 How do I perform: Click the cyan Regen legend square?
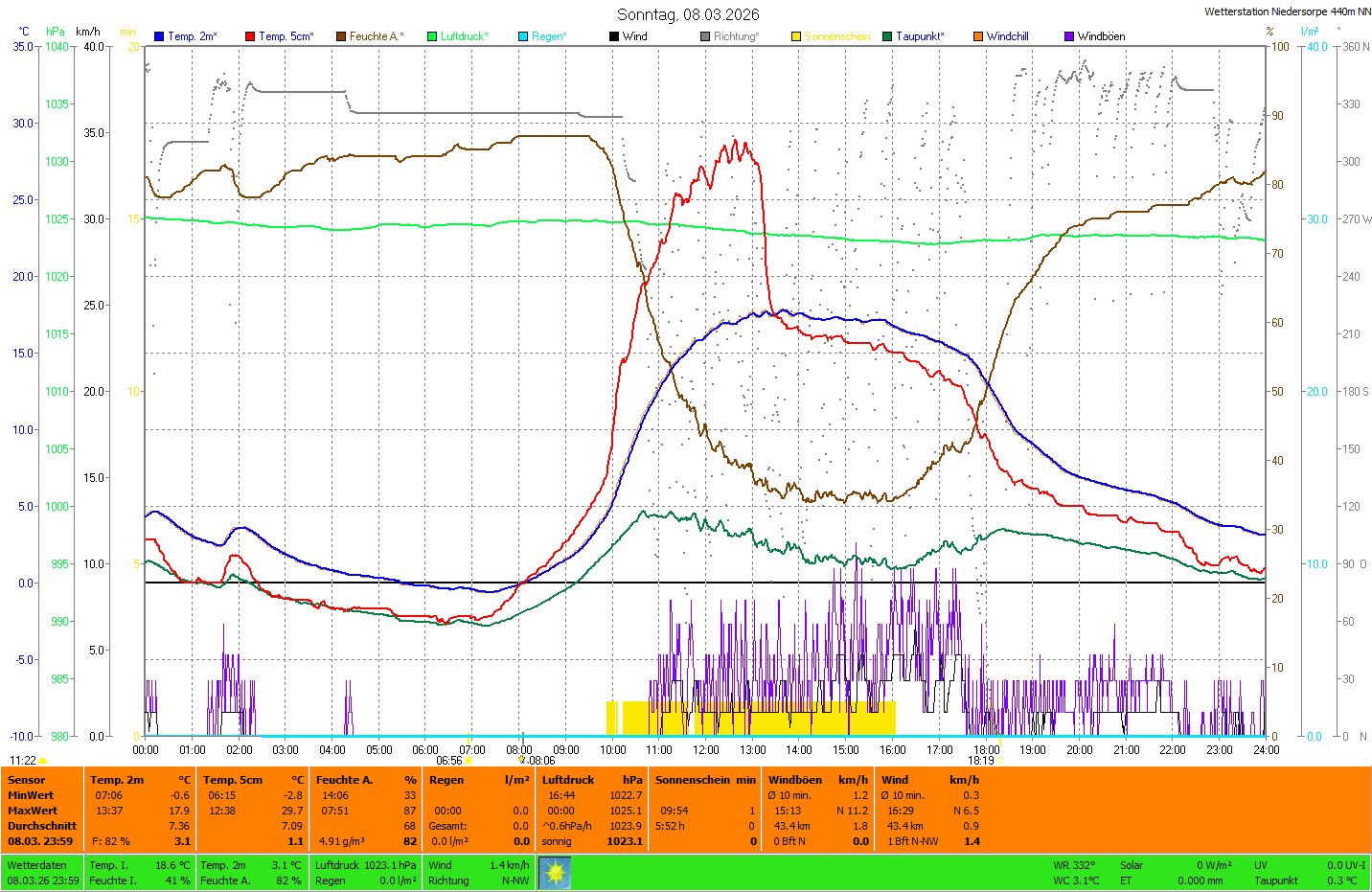pyautogui.click(x=523, y=36)
